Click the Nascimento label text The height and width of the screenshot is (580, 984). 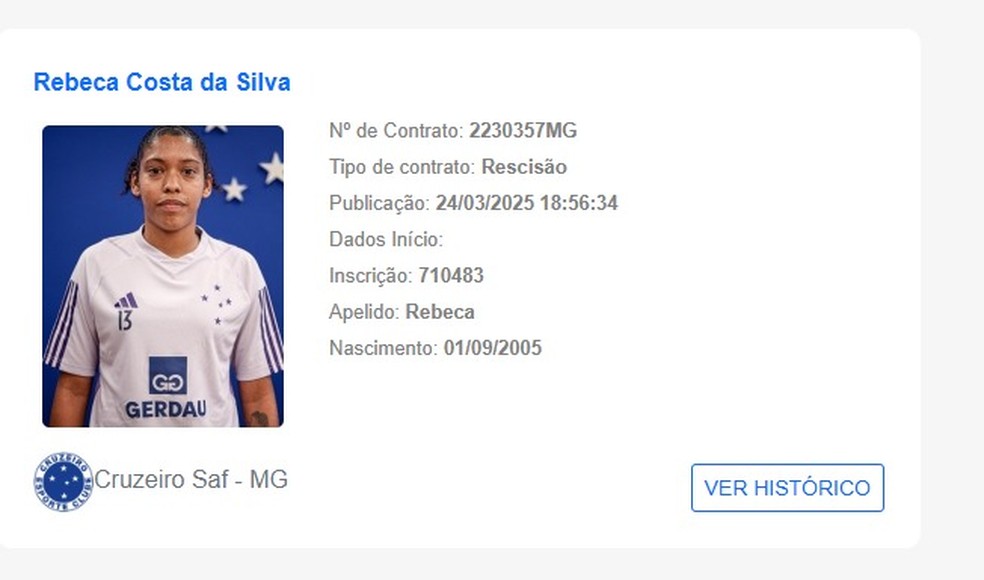tap(383, 348)
